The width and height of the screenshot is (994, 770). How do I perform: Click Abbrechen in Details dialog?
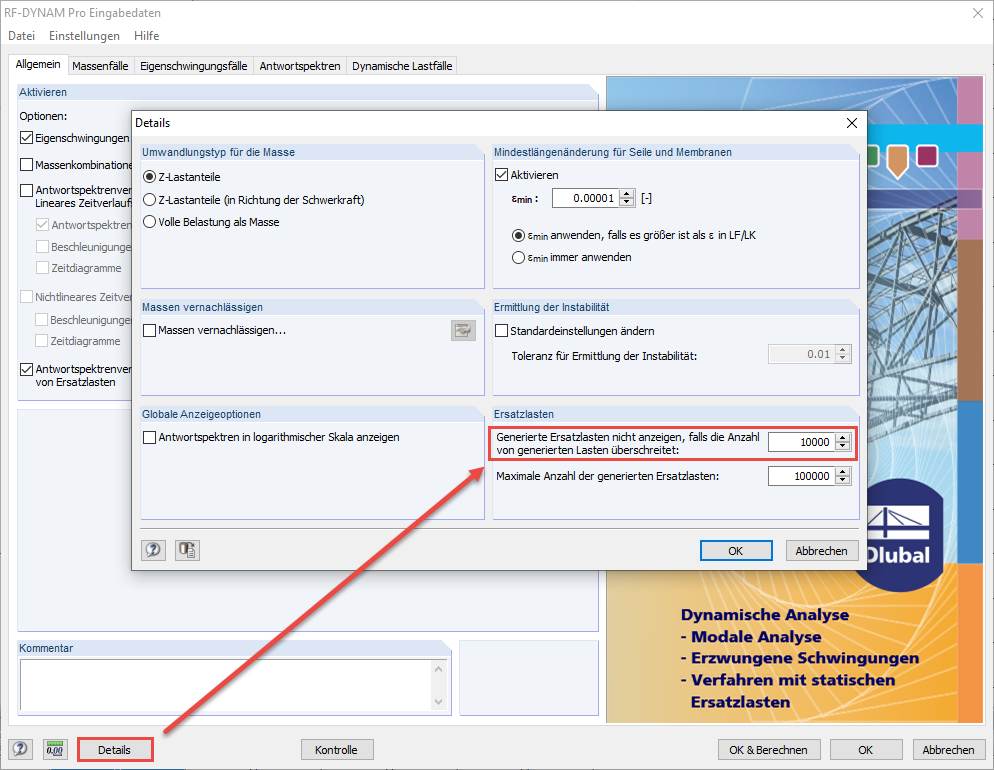pos(822,551)
